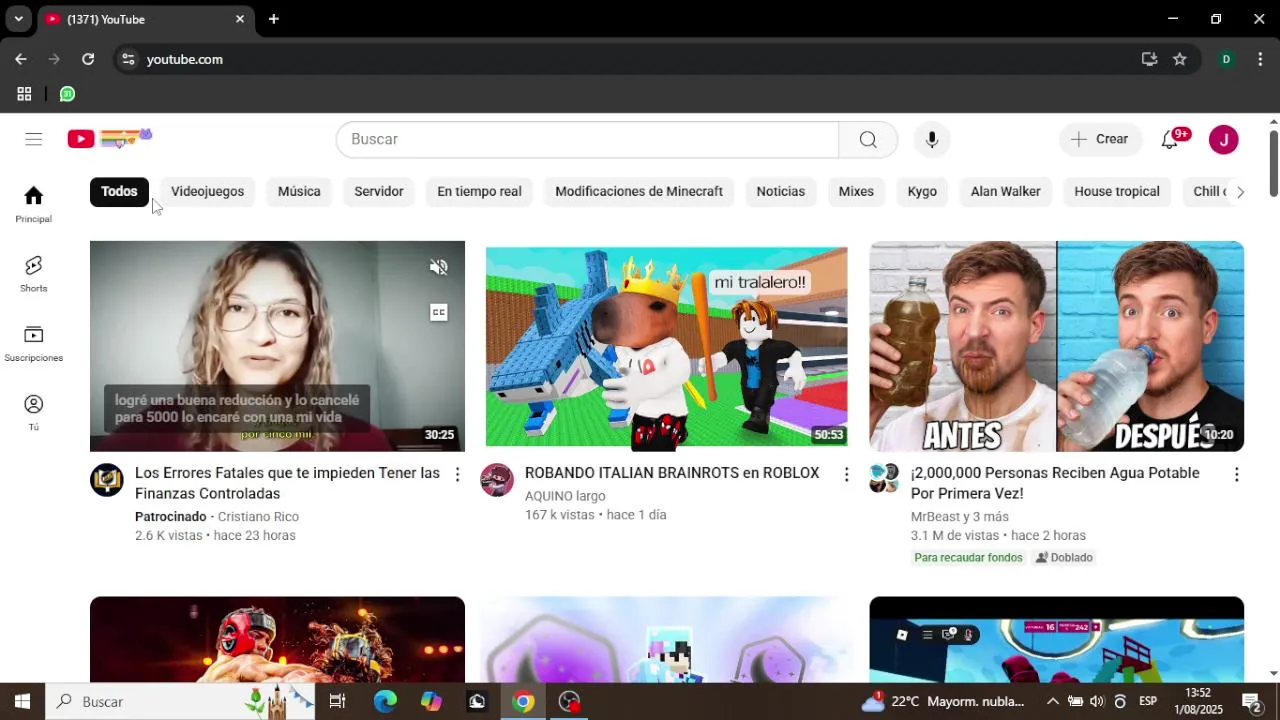Image resolution: width=1280 pixels, height=720 pixels.
Task: Open the WhatsApp bookmark icon
Action: [67, 94]
